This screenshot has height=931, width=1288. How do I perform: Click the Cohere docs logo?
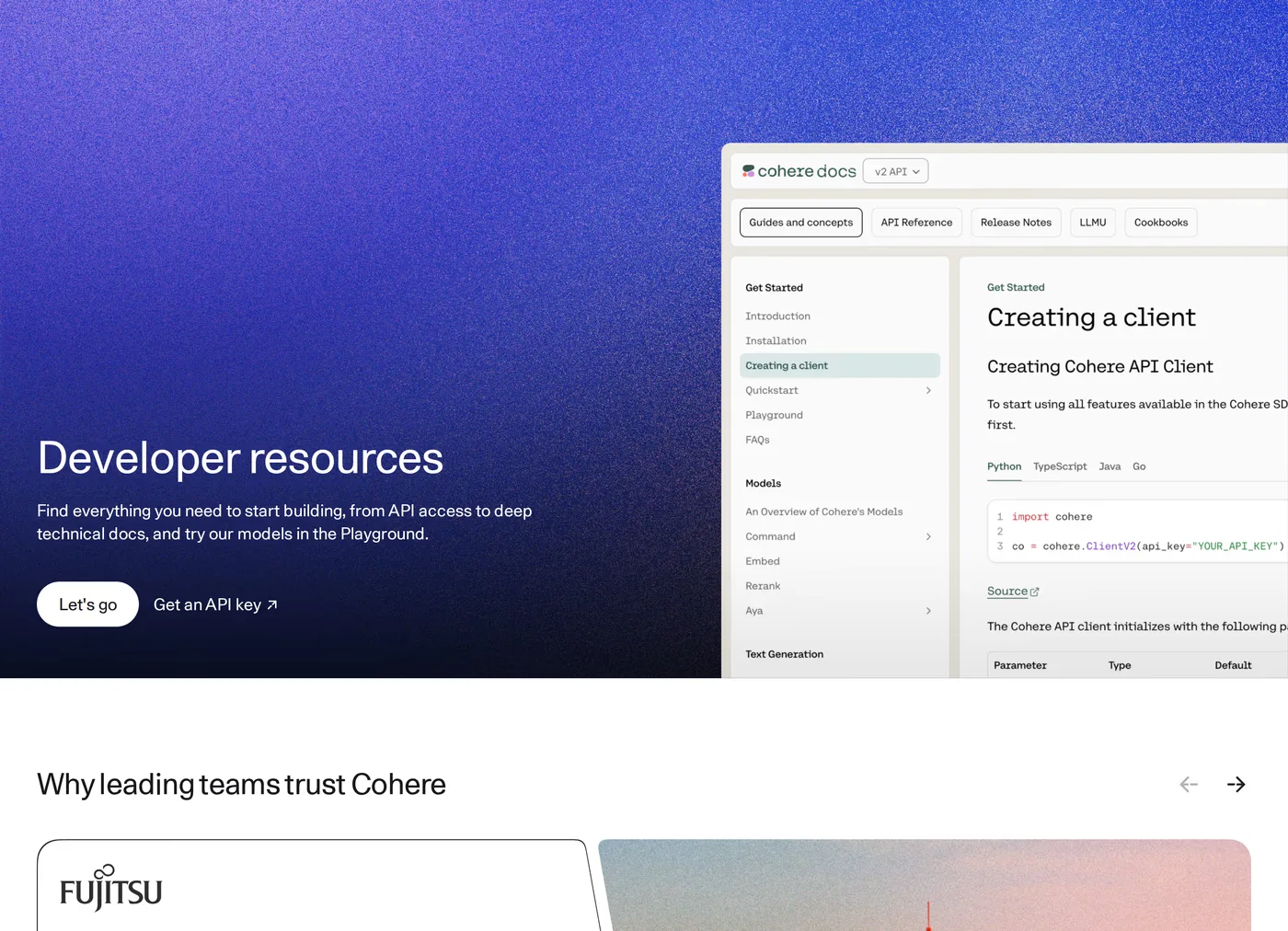pyautogui.click(x=799, y=171)
